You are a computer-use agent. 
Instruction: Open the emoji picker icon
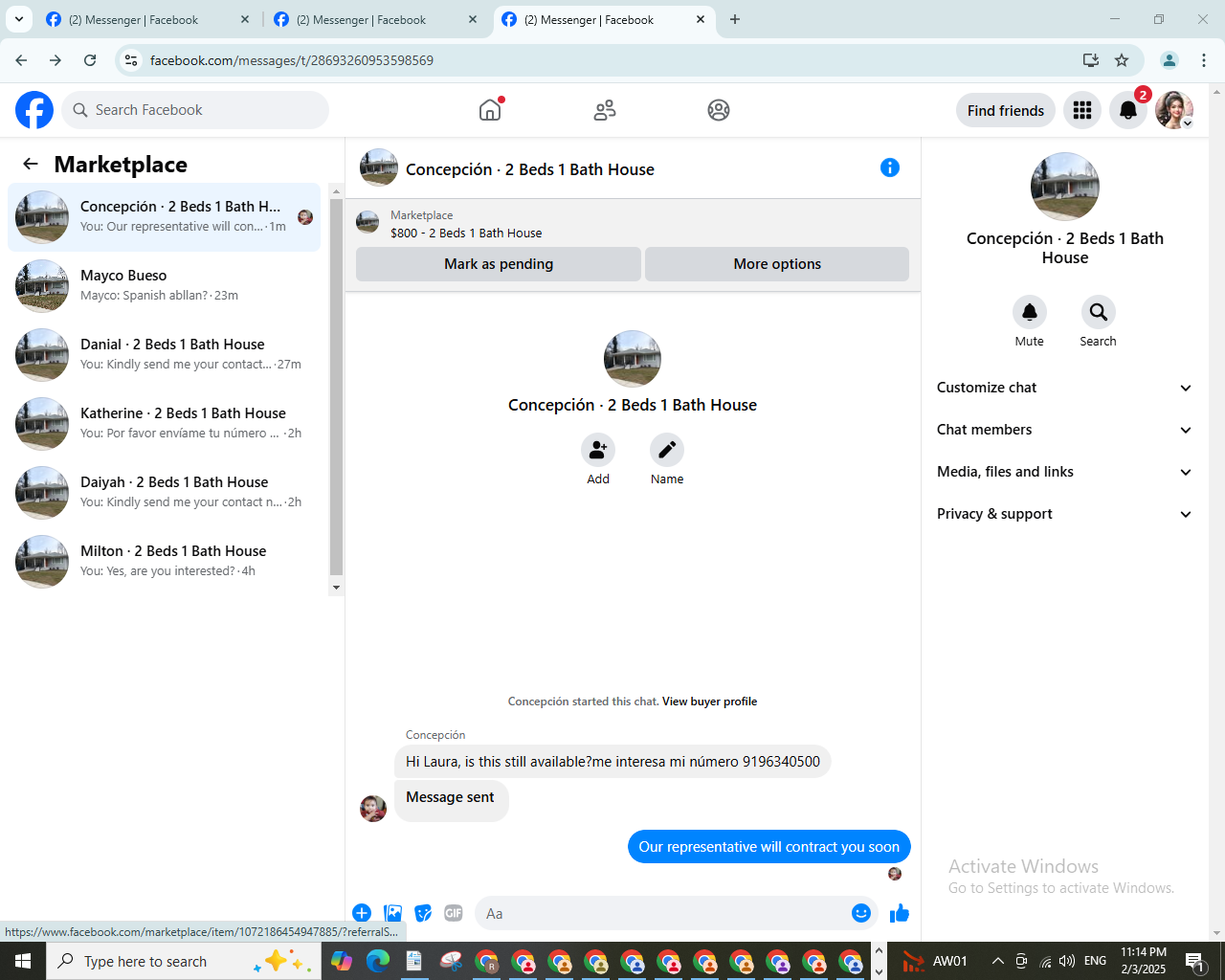point(861,913)
